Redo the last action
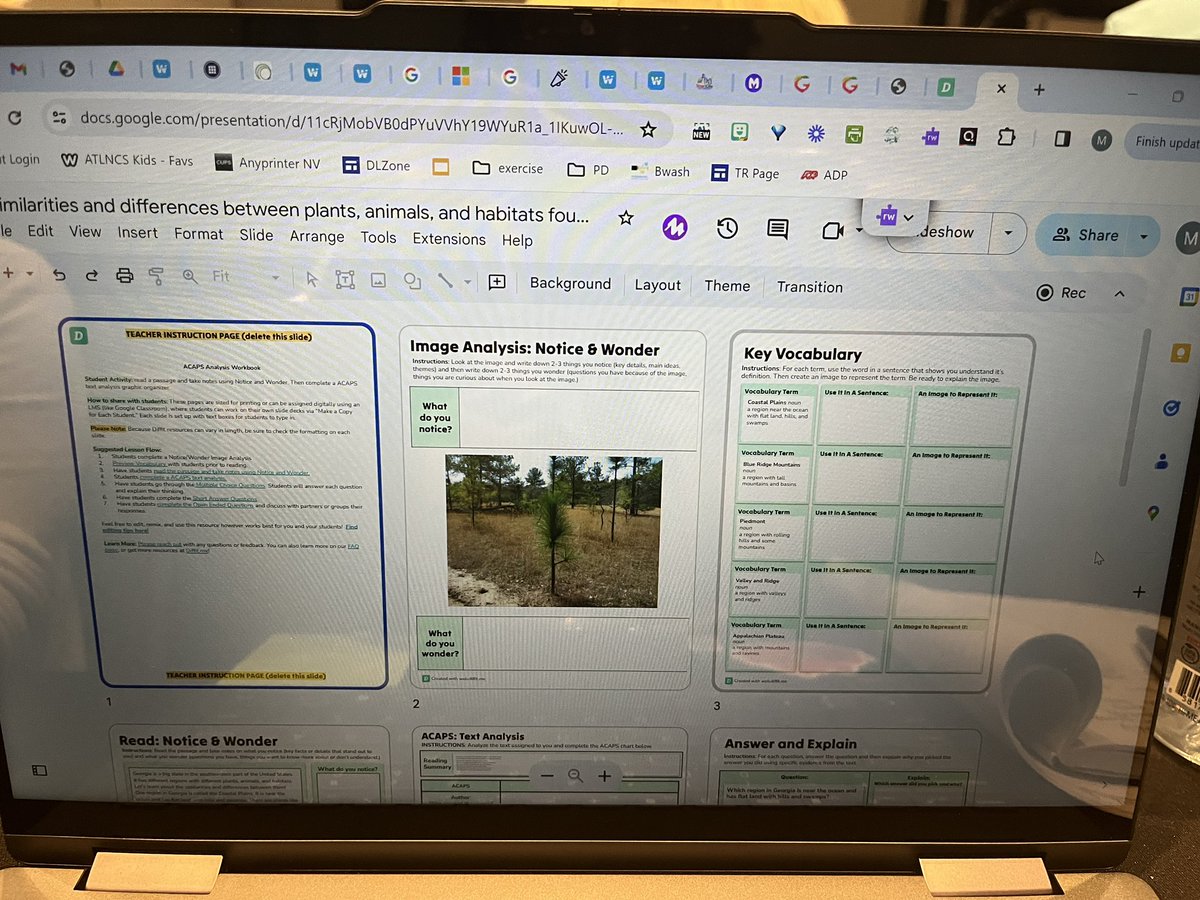 pos(90,275)
